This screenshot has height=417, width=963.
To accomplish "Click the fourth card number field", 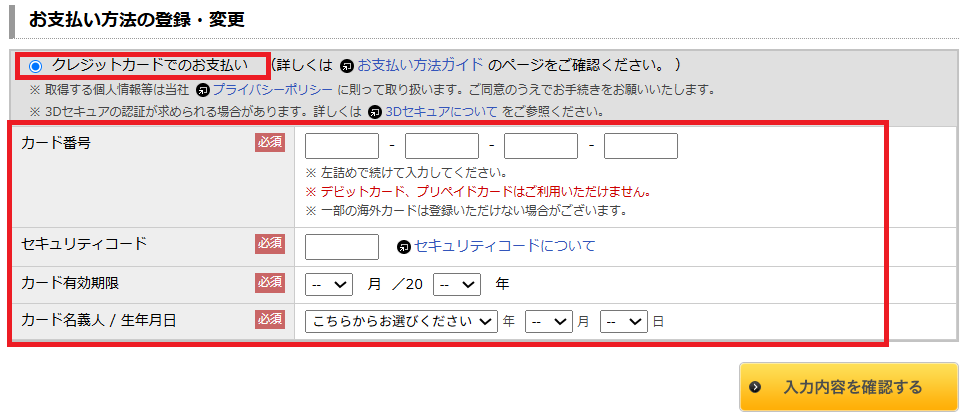I will 640,146.
